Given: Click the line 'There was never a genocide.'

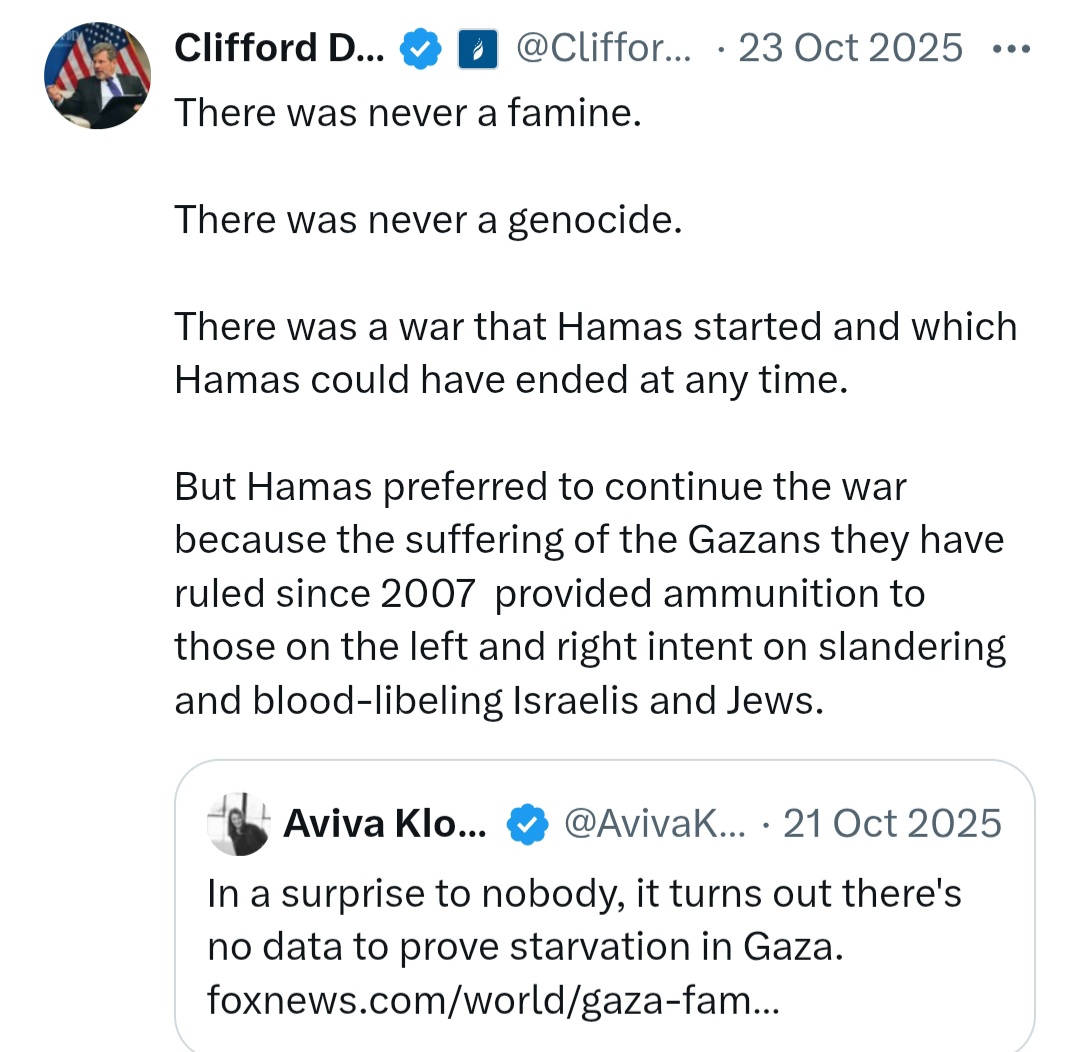Looking at the screenshot, I should click(x=428, y=220).
